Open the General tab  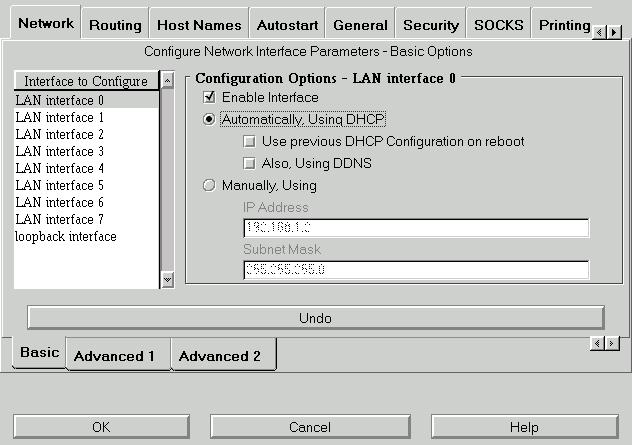pyautogui.click(x=360, y=25)
